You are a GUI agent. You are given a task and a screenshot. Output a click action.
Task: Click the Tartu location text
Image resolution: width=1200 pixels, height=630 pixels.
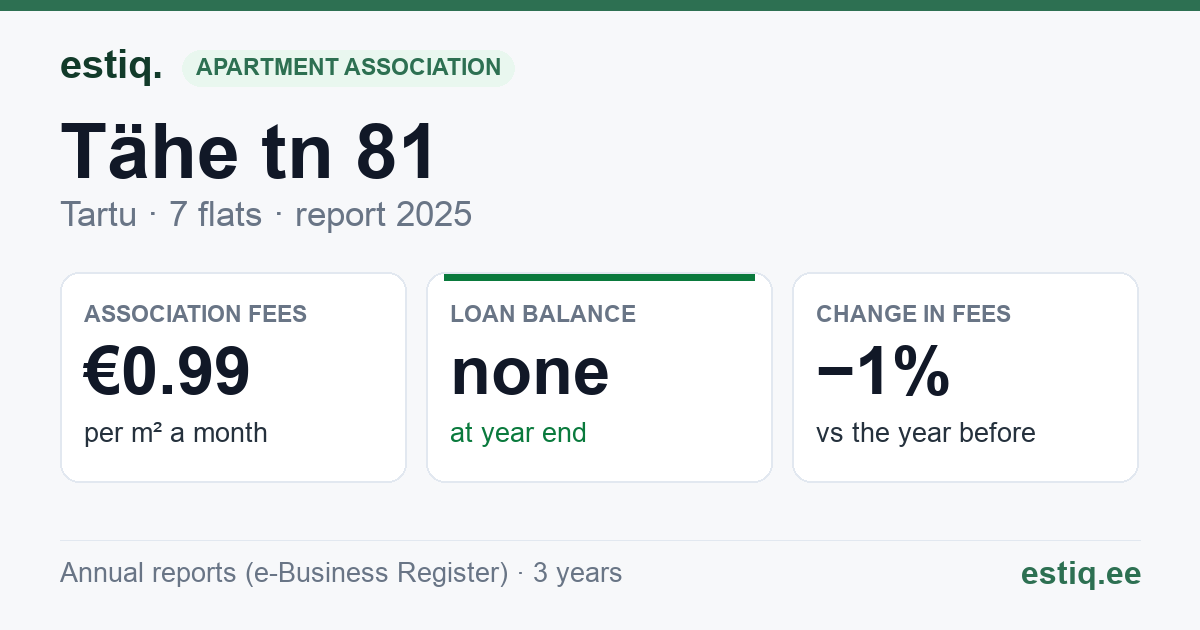pyautogui.click(x=98, y=214)
